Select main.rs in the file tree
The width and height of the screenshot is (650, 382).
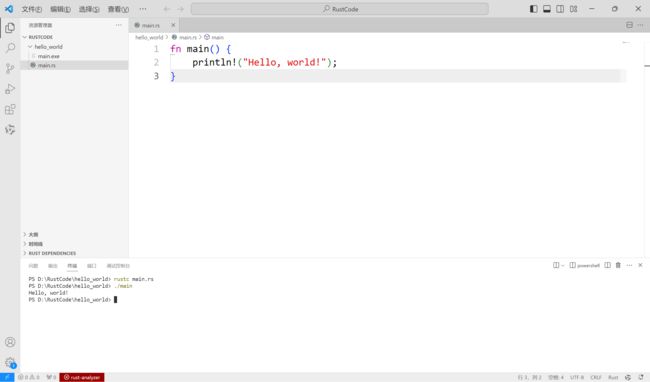point(75,65)
